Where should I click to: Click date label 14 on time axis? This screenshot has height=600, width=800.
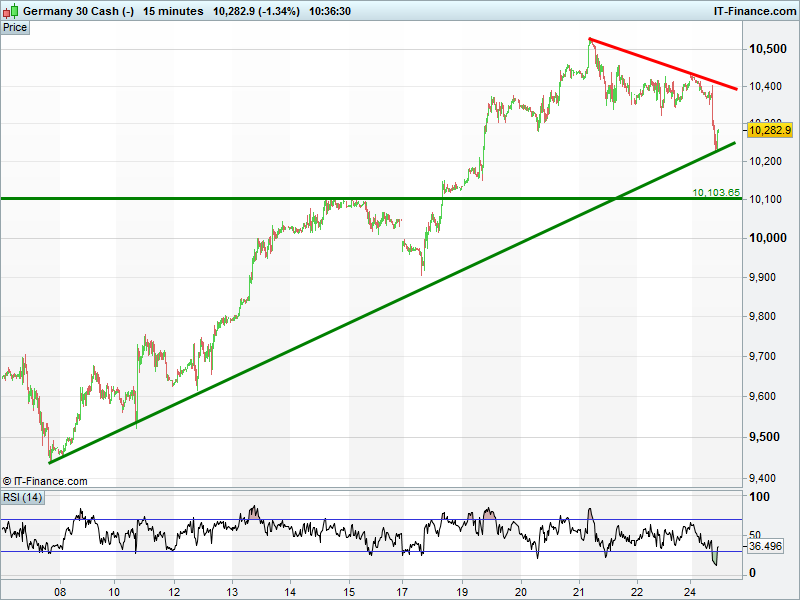(x=290, y=592)
